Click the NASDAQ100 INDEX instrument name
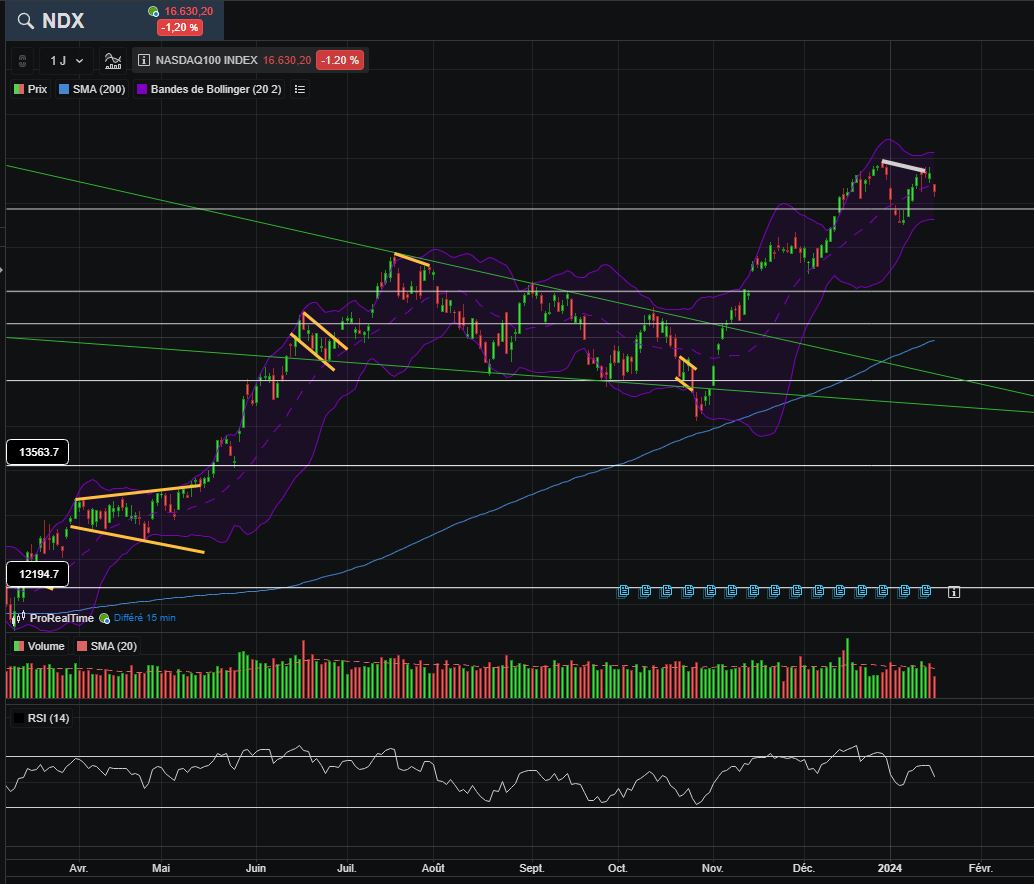 206,60
